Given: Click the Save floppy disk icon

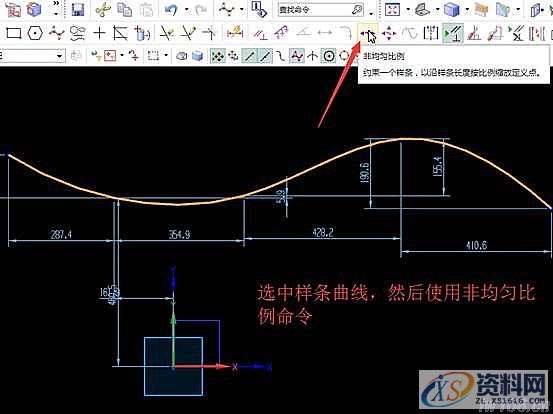Looking at the screenshot, I should (78, 10).
